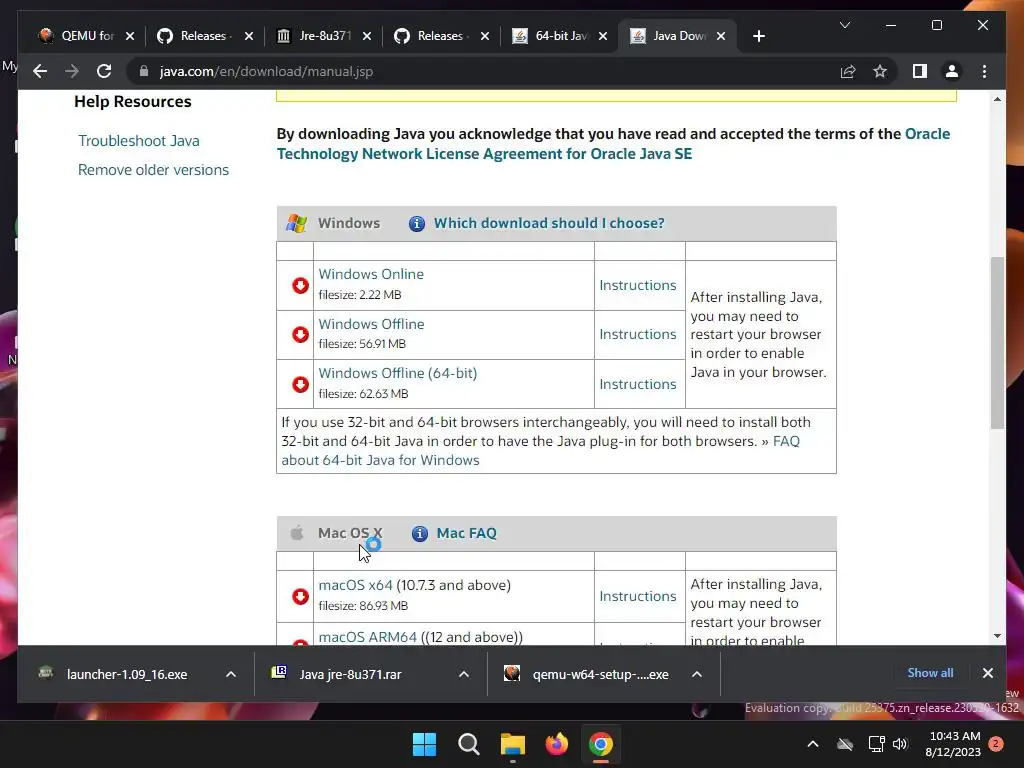
Task: Open the Chrome side panel icon
Action: click(920, 71)
